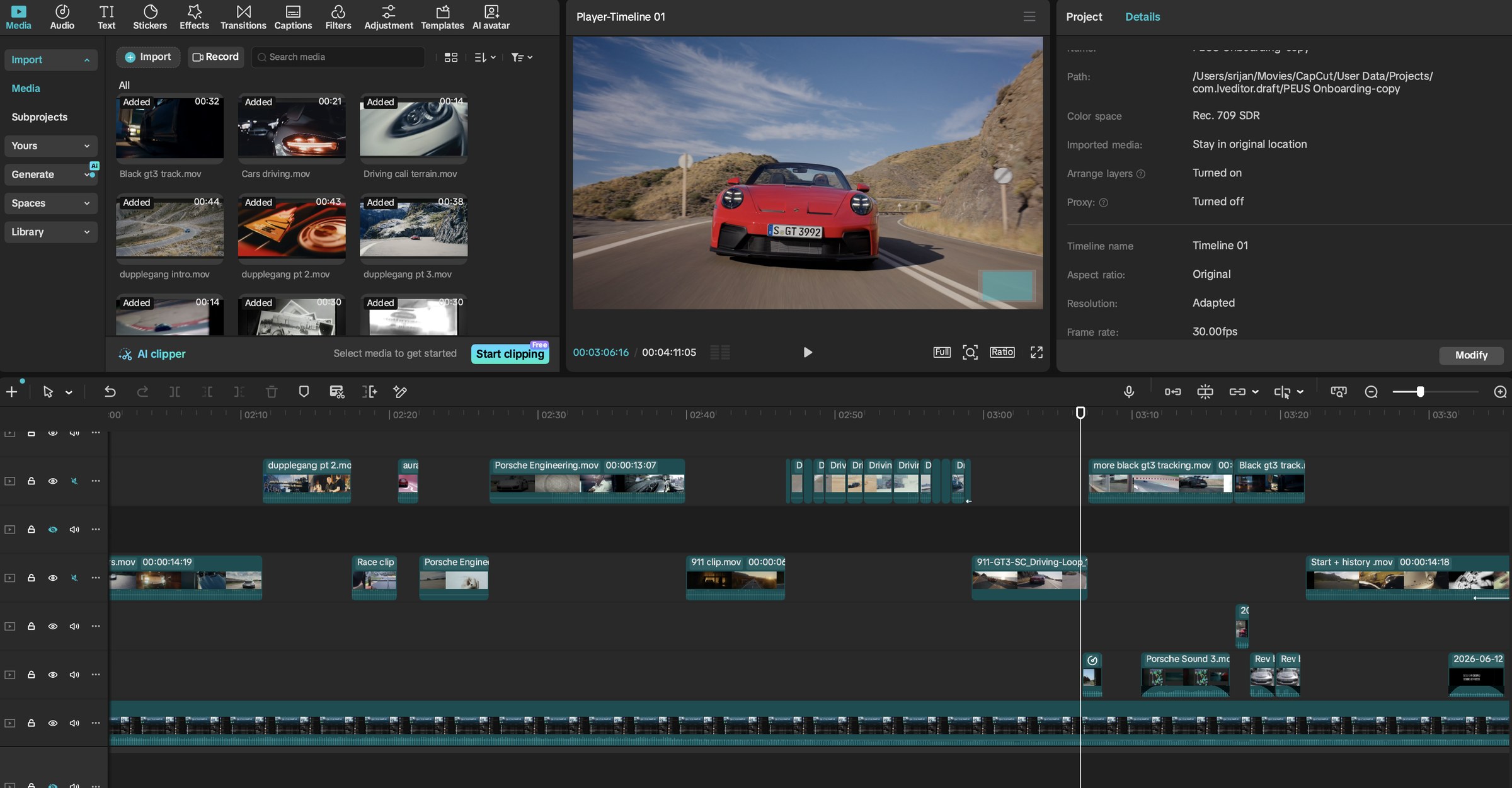Click the playhead marker on timeline ruler
Screen dimensions: 1512x788
click(x=1080, y=413)
